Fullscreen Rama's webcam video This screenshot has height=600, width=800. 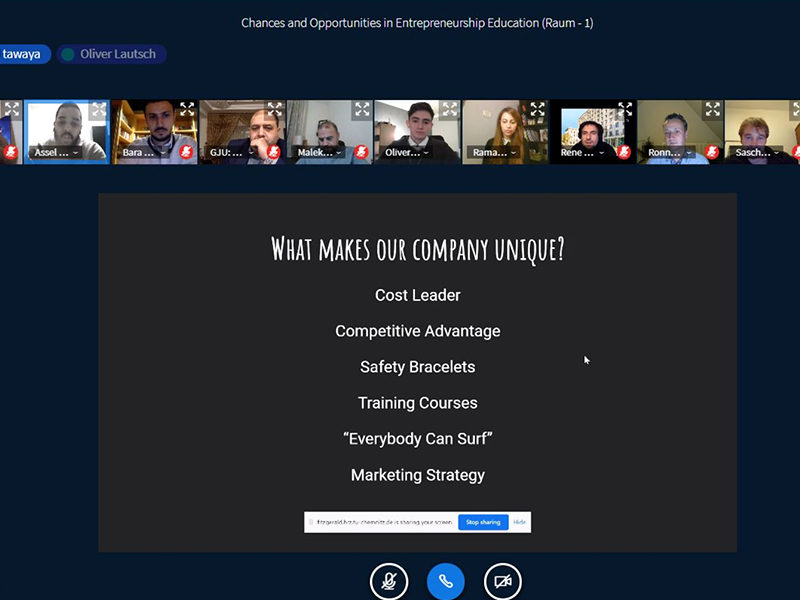537,110
